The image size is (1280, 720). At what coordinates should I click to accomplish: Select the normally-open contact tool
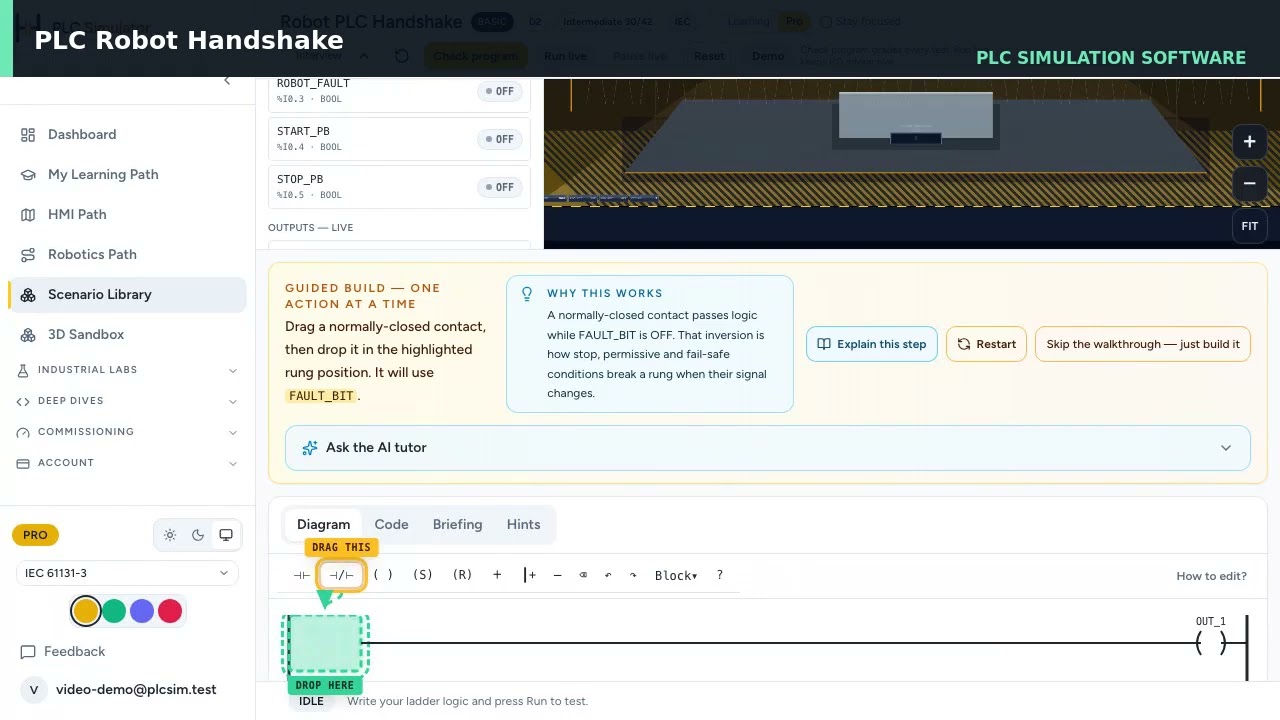click(x=301, y=576)
